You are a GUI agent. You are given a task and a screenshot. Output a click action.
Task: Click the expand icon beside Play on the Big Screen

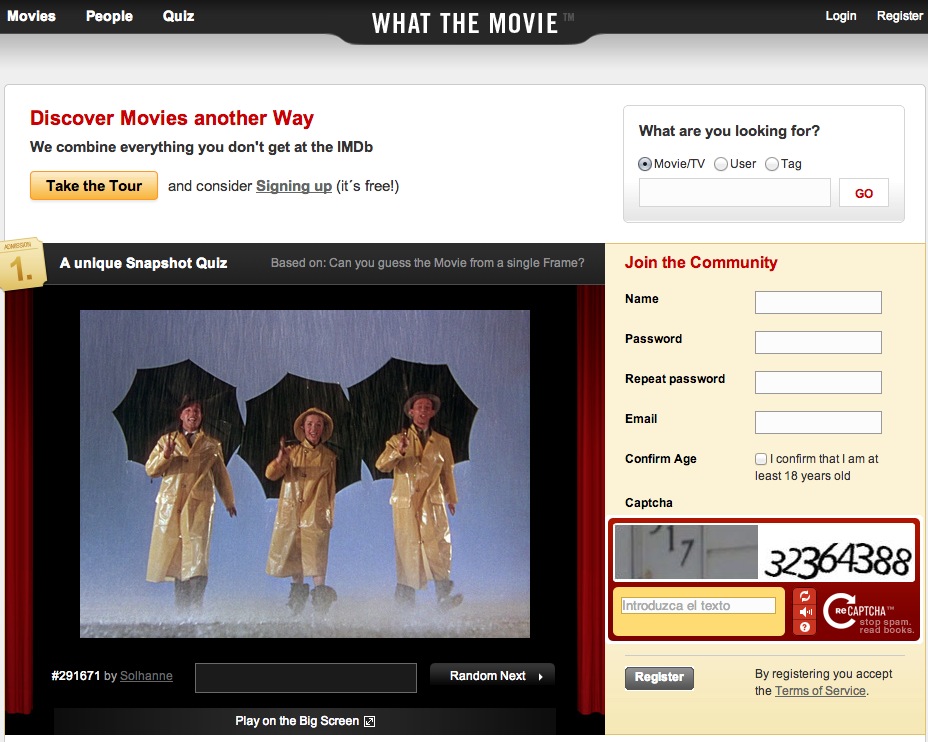[369, 721]
